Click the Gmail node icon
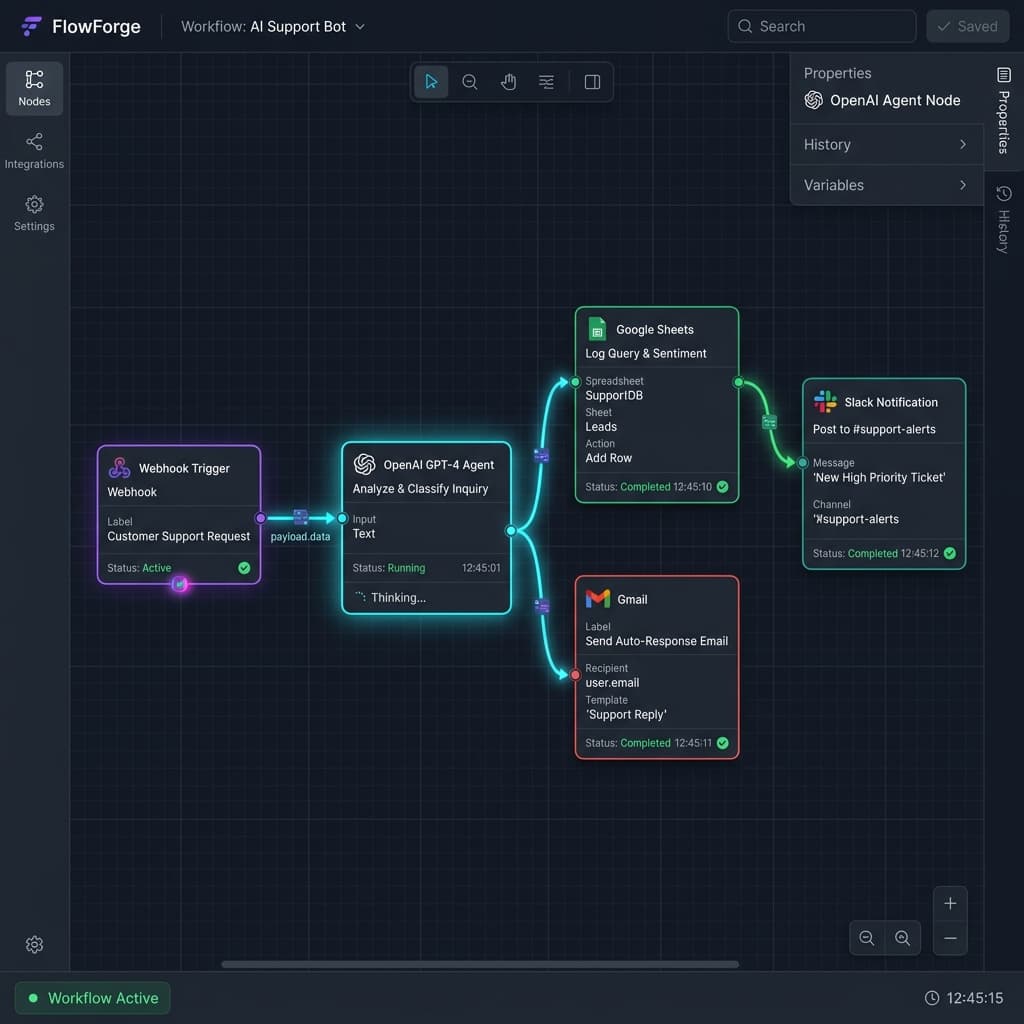This screenshot has width=1024, height=1024. point(598,598)
